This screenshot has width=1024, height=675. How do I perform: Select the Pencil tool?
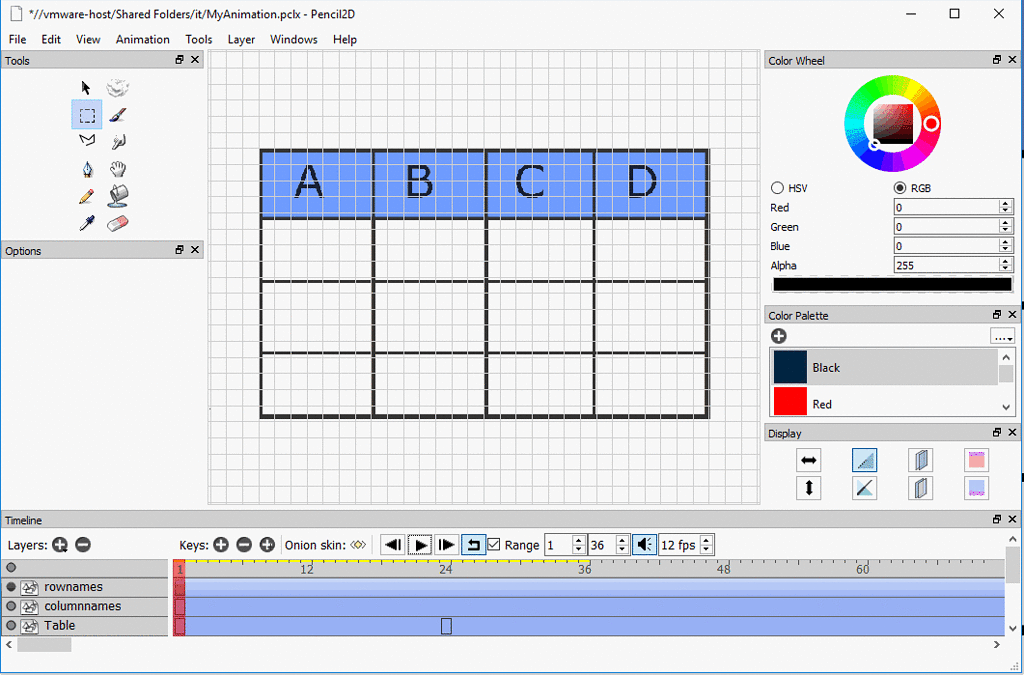coord(86,196)
